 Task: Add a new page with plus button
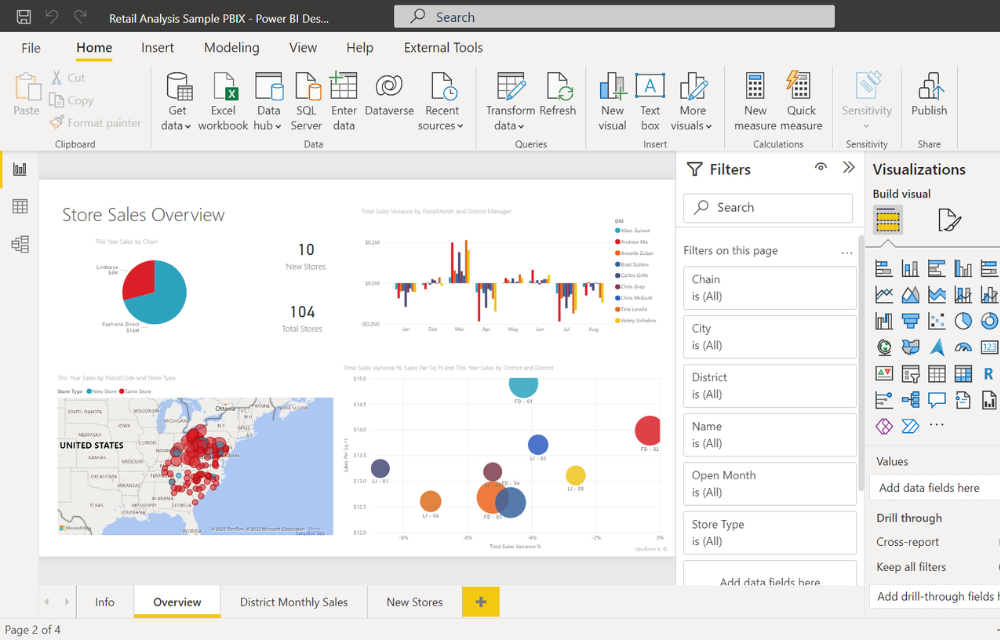481,602
